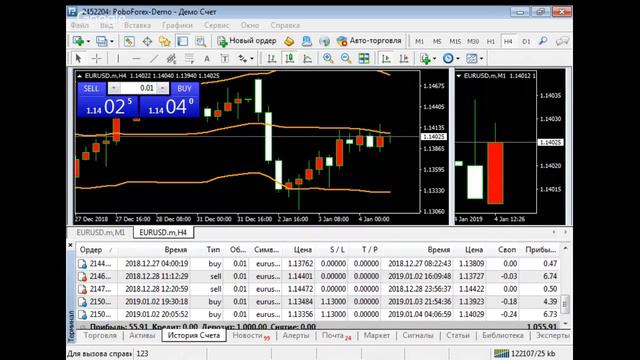This screenshot has height=360, width=640.
Task: Open the new chart dropdown arrow
Action: click(88, 41)
